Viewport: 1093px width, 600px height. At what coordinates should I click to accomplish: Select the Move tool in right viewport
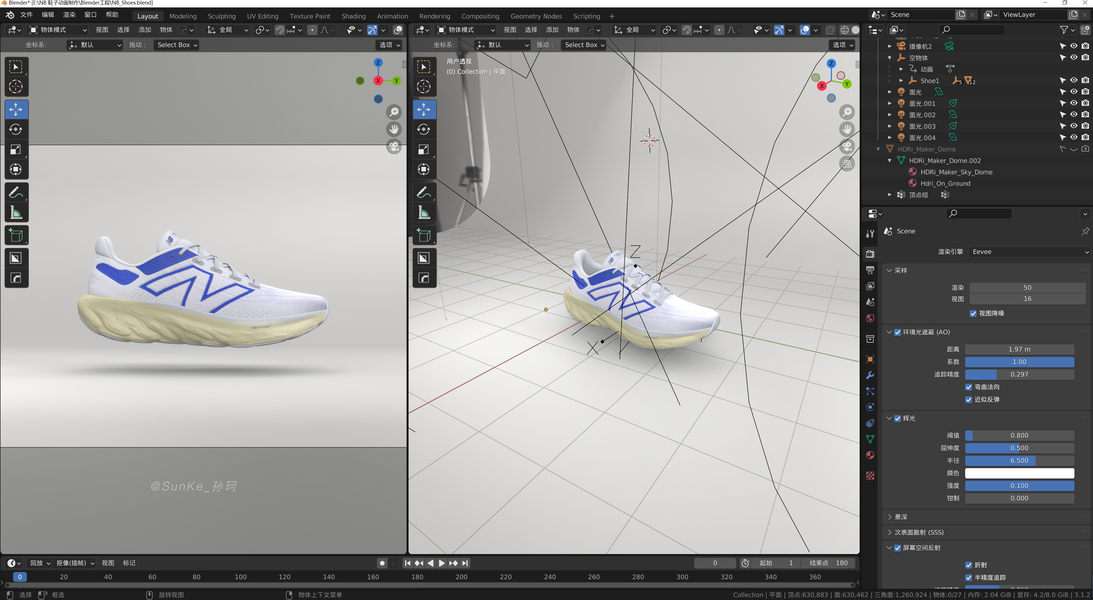[423, 109]
